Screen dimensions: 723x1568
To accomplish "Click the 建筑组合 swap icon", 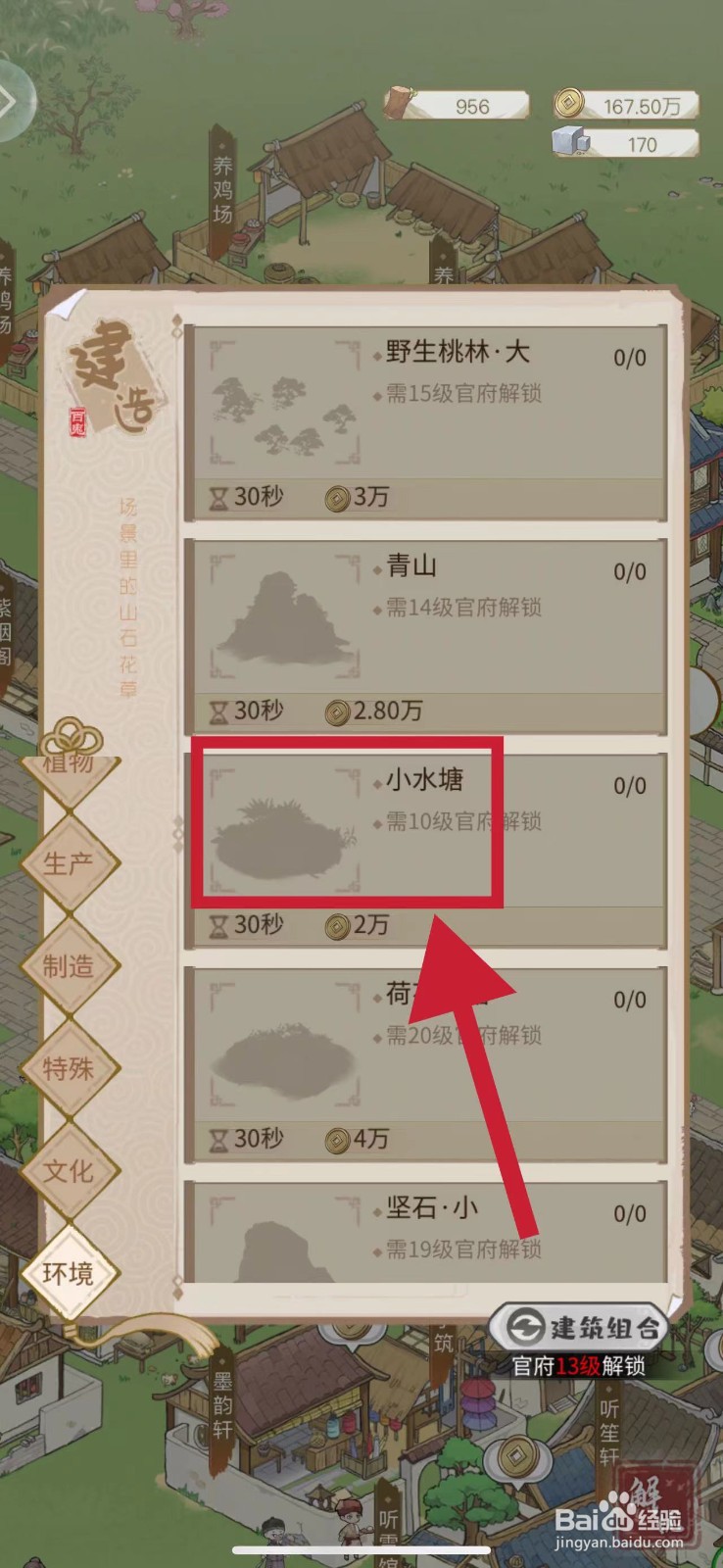I will click(x=526, y=1328).
